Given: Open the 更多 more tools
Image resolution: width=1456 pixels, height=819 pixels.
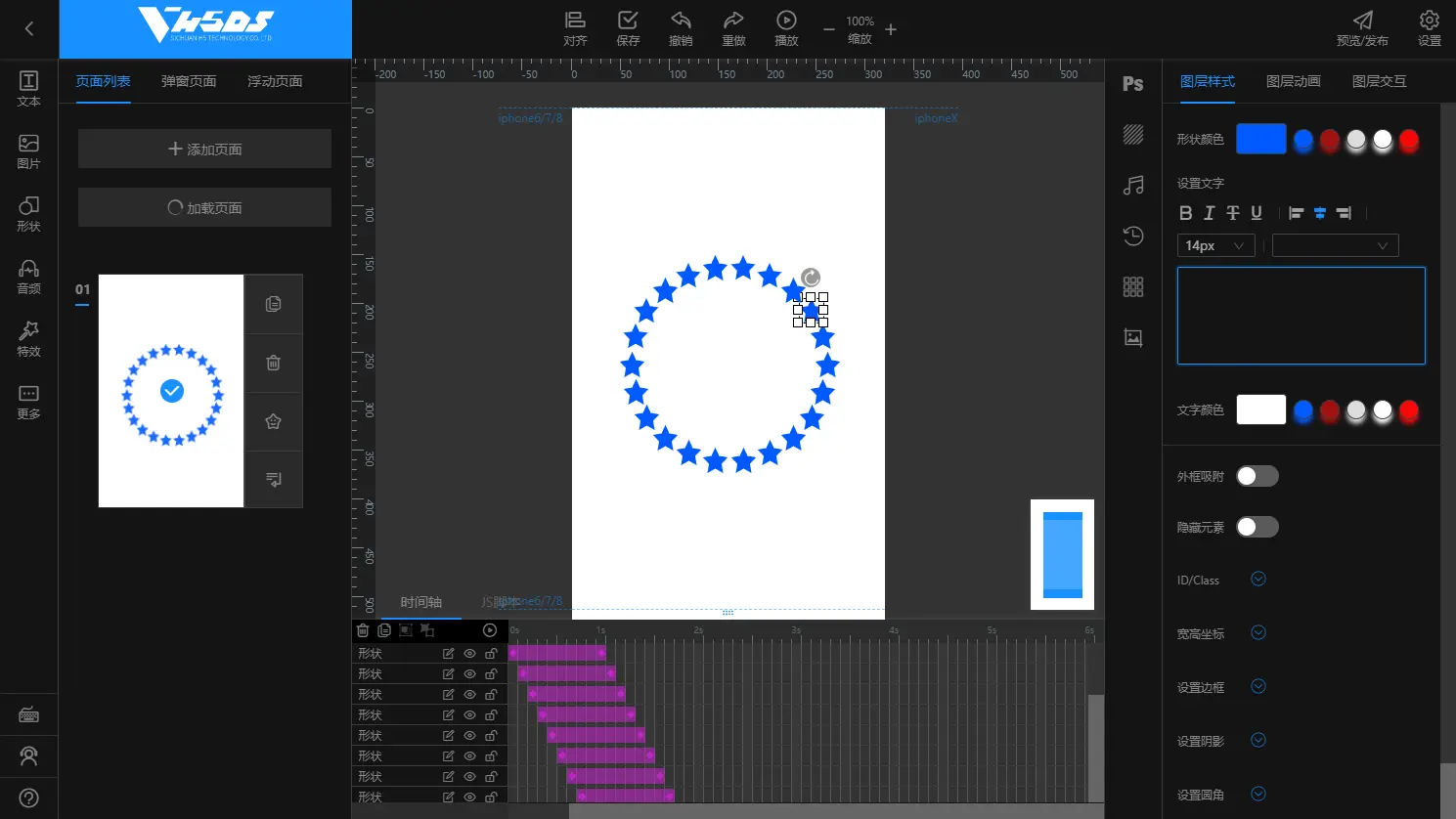Looking at the screenshot, I should click(x=29, y=402).
